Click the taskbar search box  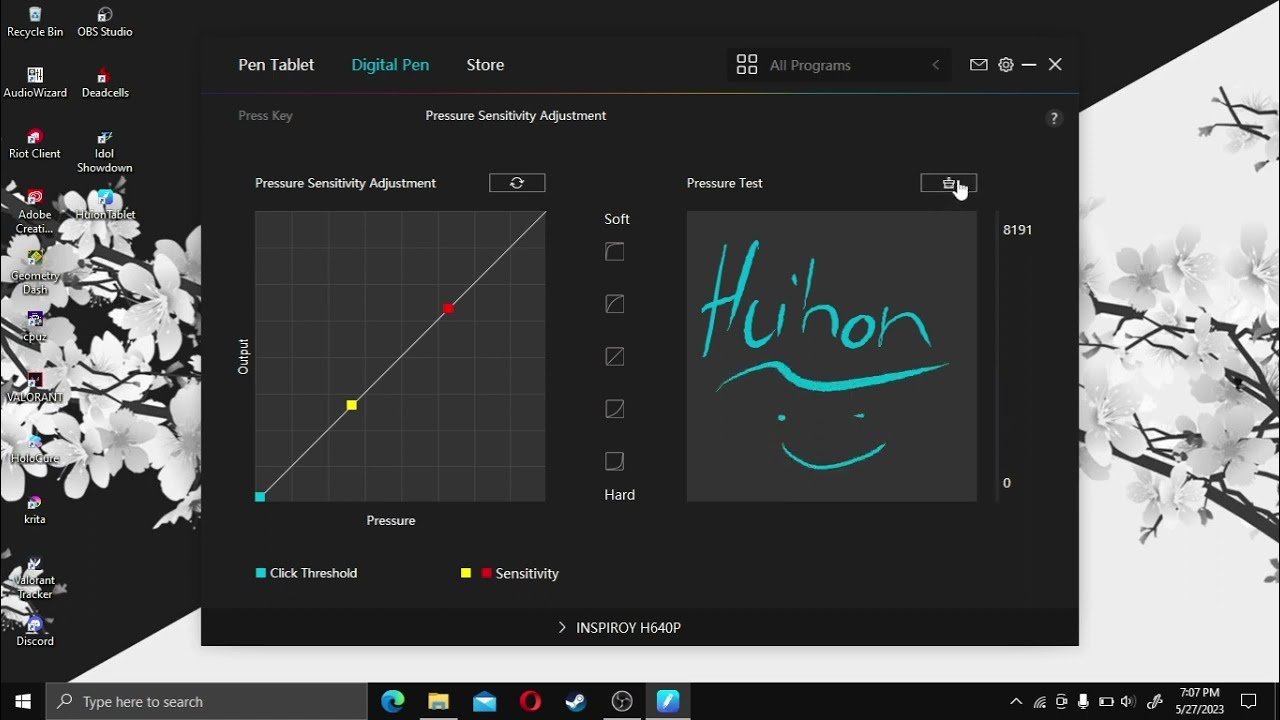(x=207, y=702)
